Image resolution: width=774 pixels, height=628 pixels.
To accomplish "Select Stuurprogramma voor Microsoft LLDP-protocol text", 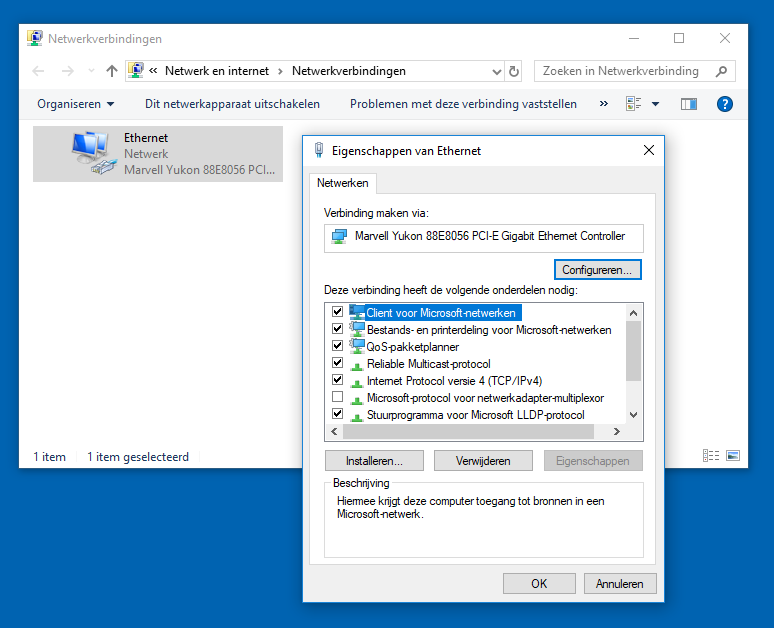I will pyautogui.click(x=475, y=415).
